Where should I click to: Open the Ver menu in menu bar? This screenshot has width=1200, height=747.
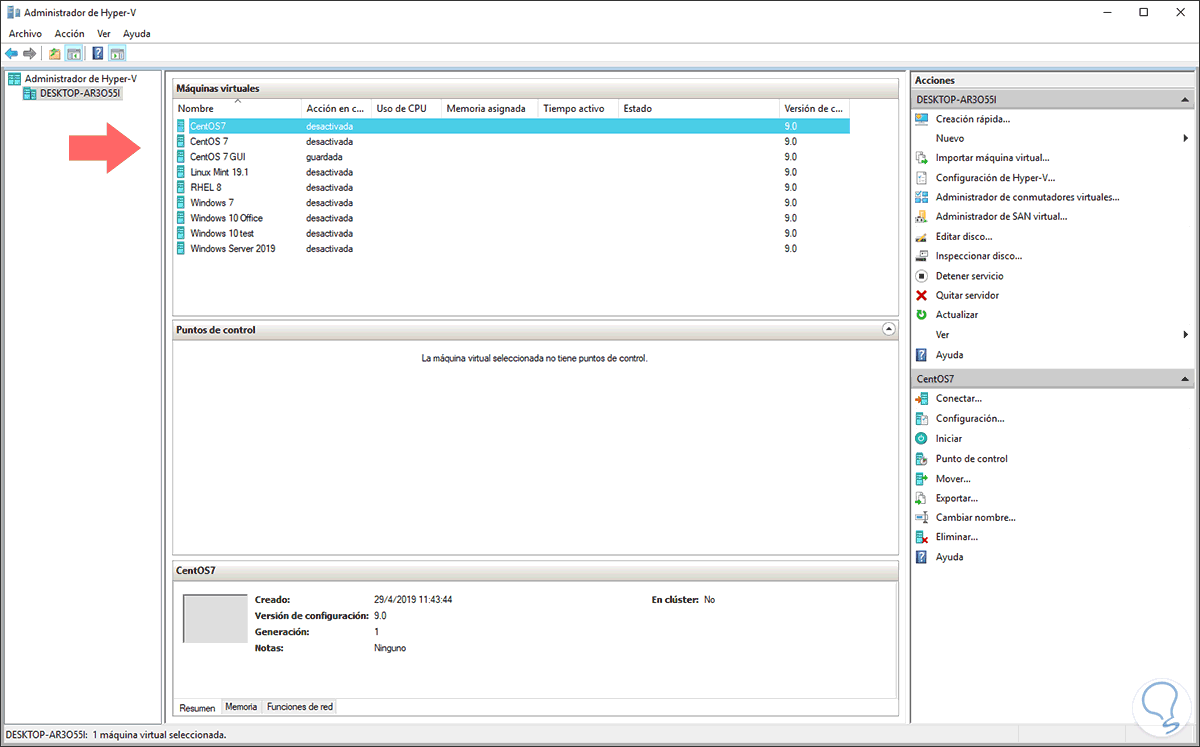(x=103, y=33)
